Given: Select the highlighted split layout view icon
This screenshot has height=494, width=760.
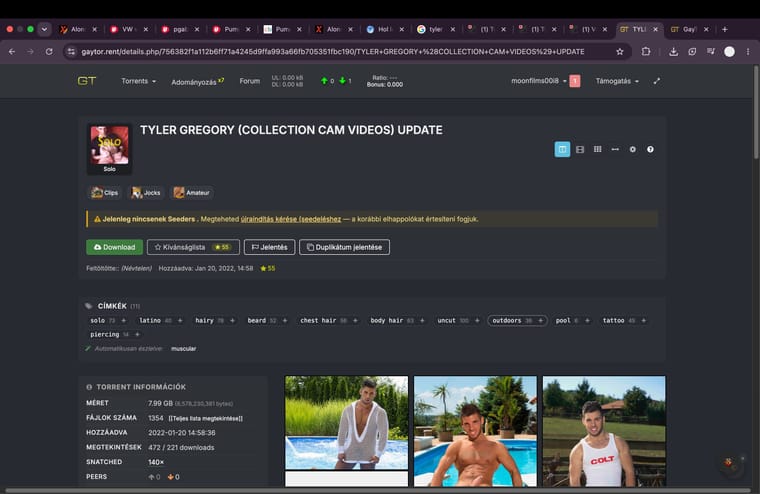Looking at the screenshot, I should (x=562, y=149).
